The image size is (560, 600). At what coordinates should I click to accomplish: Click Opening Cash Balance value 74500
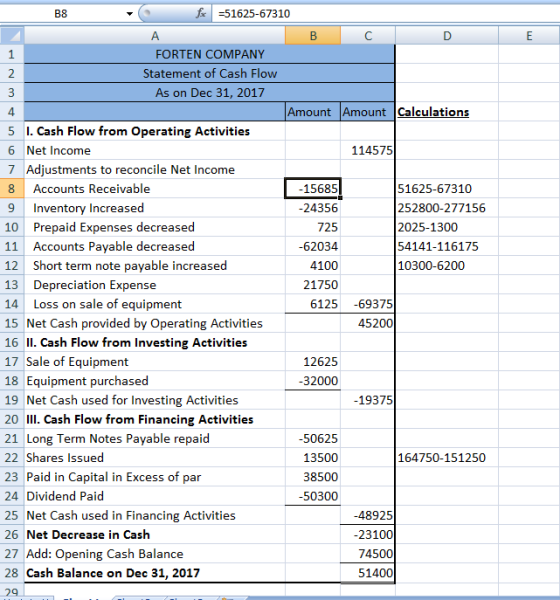[376, 554]
